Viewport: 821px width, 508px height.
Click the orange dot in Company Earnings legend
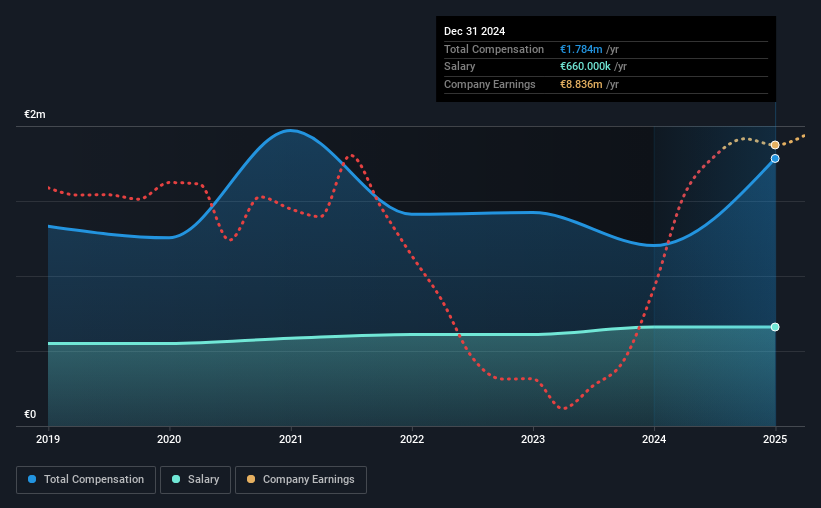251,479
